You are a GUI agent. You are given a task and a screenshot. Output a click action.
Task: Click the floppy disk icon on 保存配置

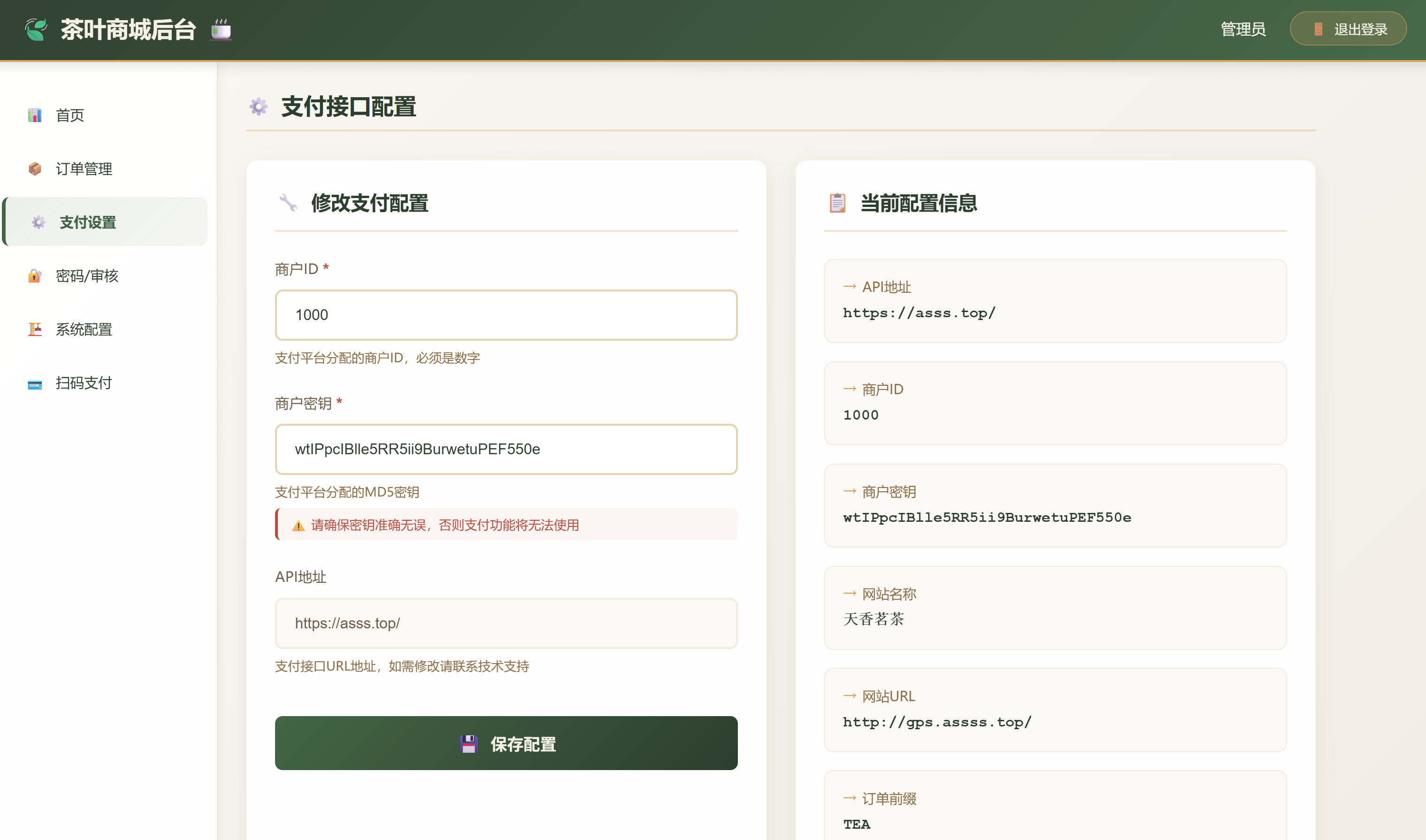(468, 743)
